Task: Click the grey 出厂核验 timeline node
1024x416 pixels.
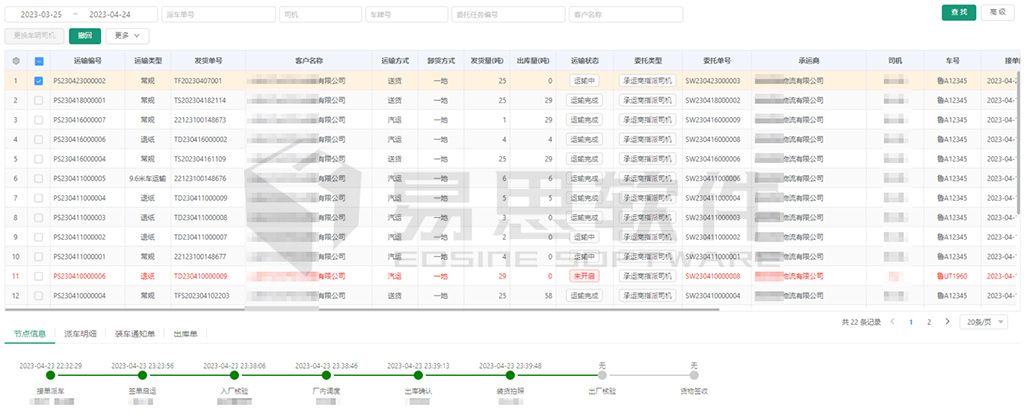Action: (x=602, y=378)
